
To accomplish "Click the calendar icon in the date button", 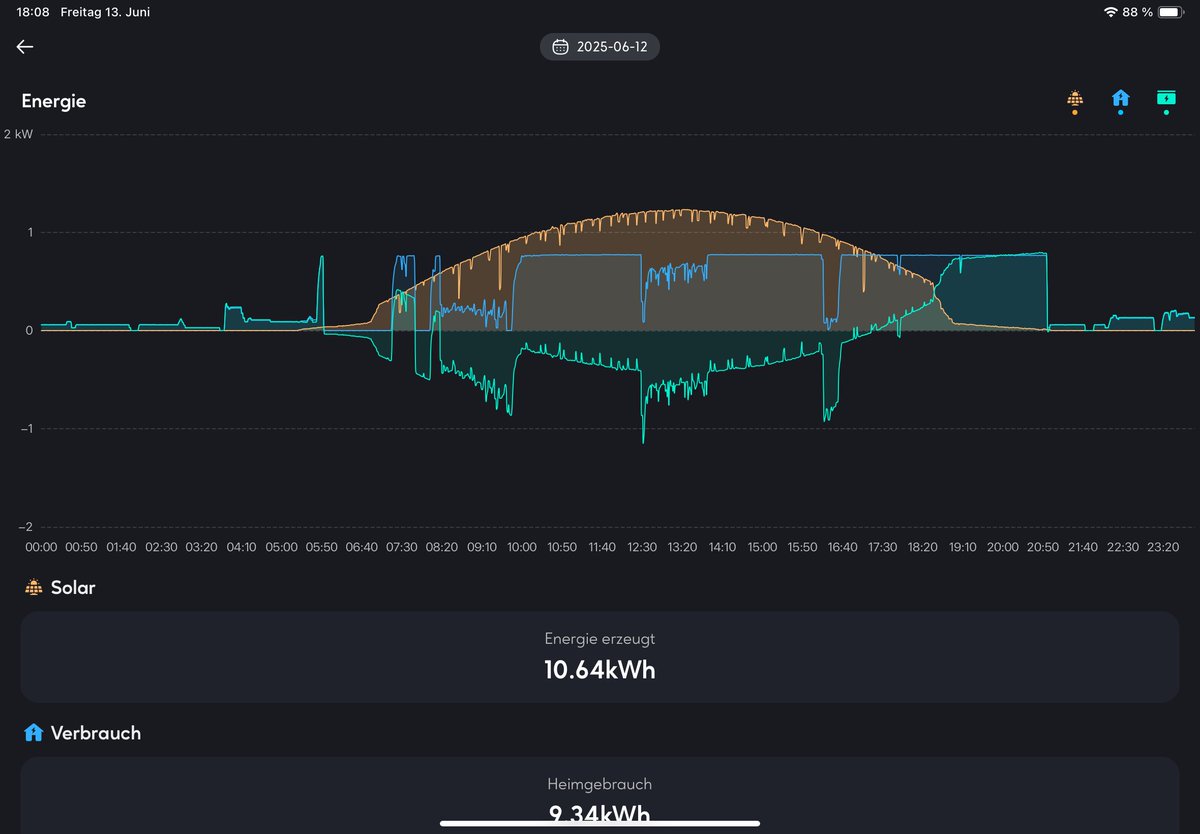I will pos(559,46).
